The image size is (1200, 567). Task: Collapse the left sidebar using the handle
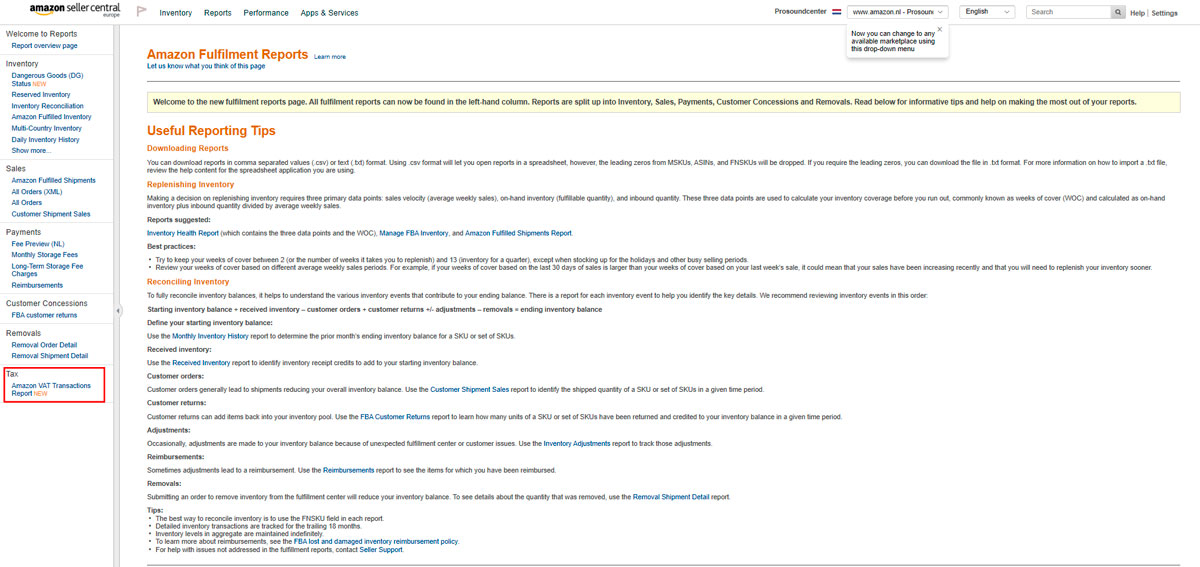tap(117, 311)
